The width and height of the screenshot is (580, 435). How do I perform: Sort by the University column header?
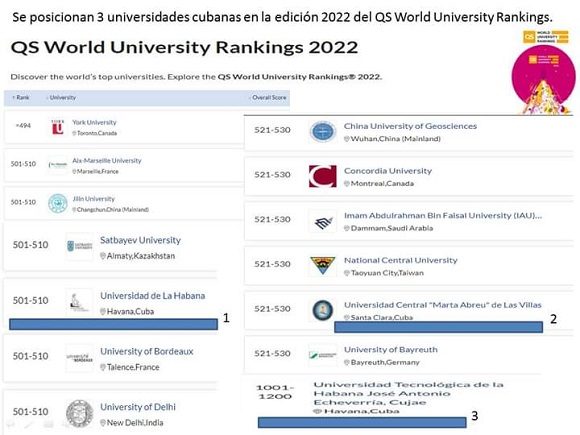[x=61, y=98]
